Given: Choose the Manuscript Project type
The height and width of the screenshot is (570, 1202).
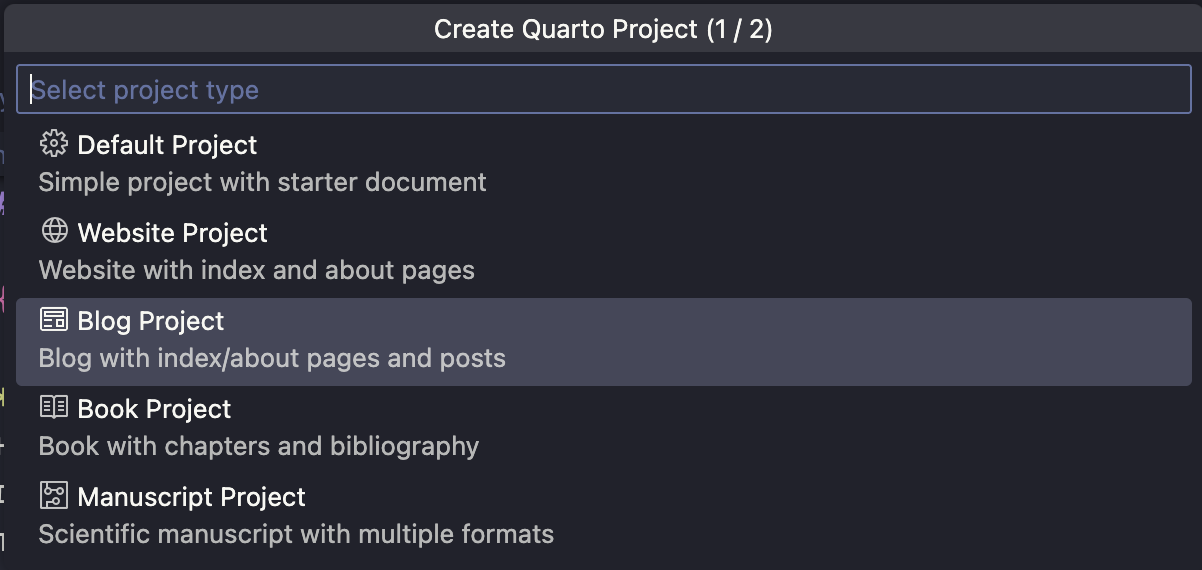Looking at the screenshot, I should coord(191,497).
